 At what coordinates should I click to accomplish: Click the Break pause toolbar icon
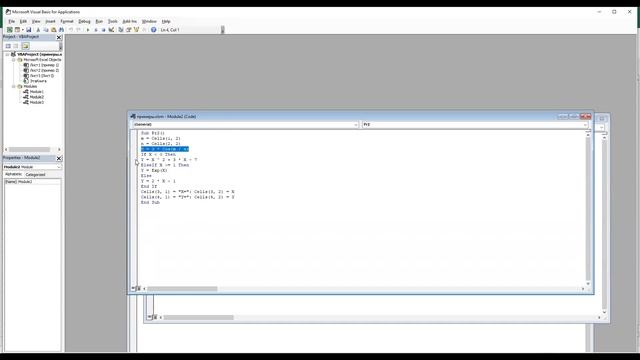pyautogui.click(x=96, y=30)
